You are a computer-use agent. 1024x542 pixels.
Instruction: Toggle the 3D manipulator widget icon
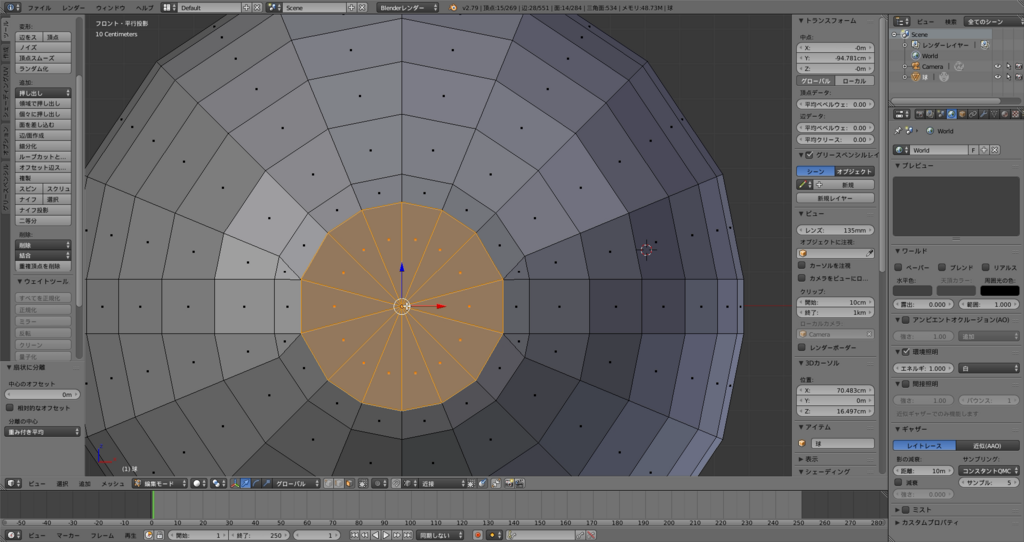tap(235, 483)
